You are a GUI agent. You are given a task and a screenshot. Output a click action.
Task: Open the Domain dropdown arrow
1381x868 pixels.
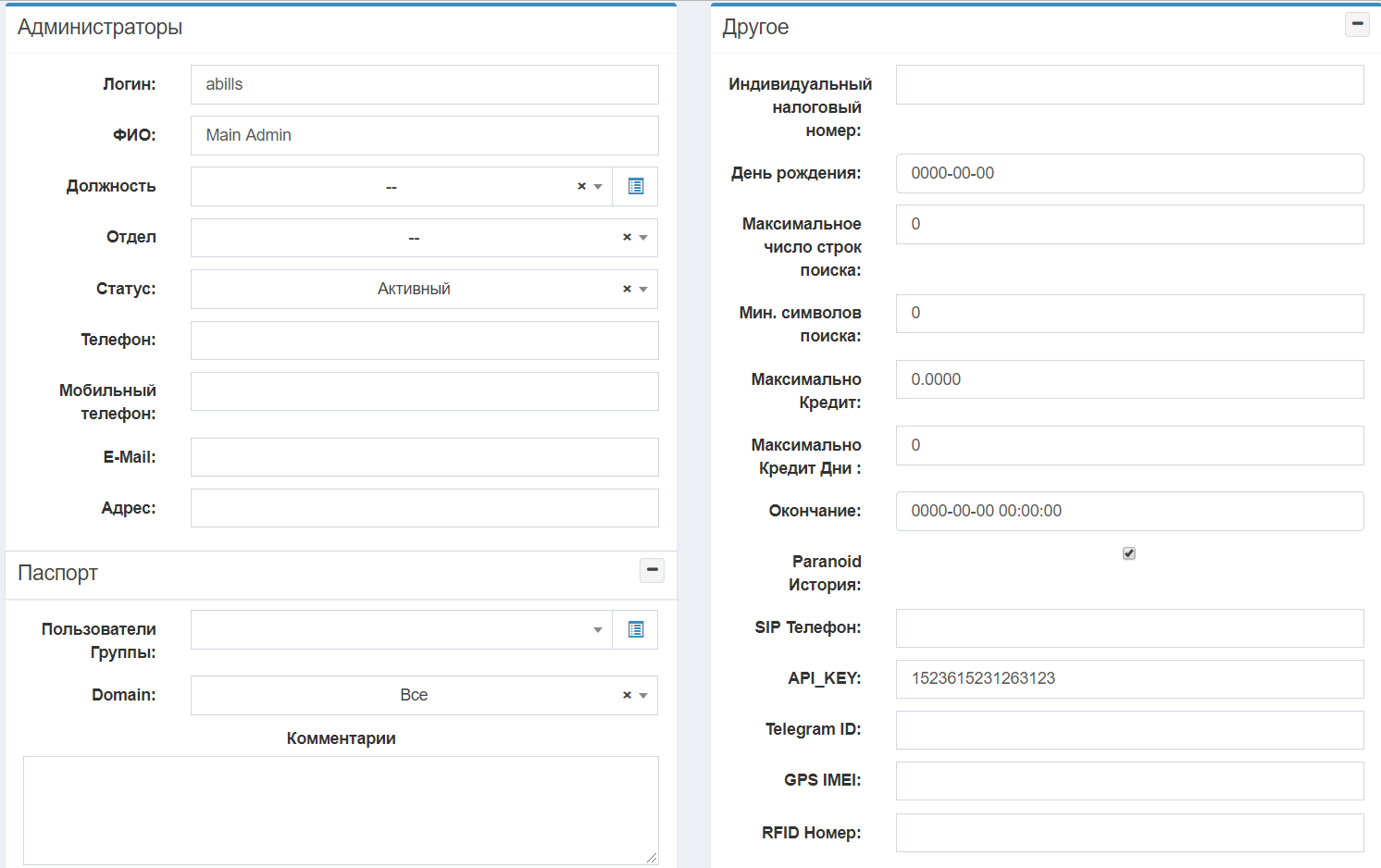click(643, 696)
